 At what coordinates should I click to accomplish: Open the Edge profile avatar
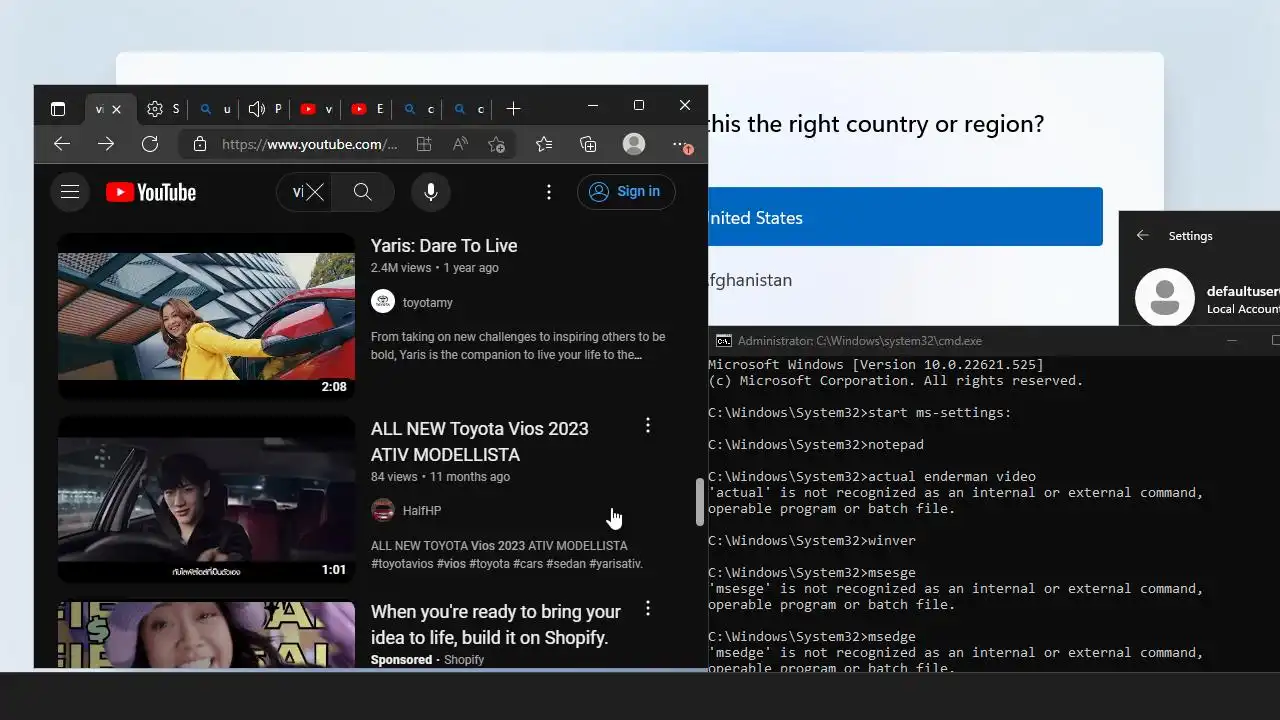[x=634, y=144]
